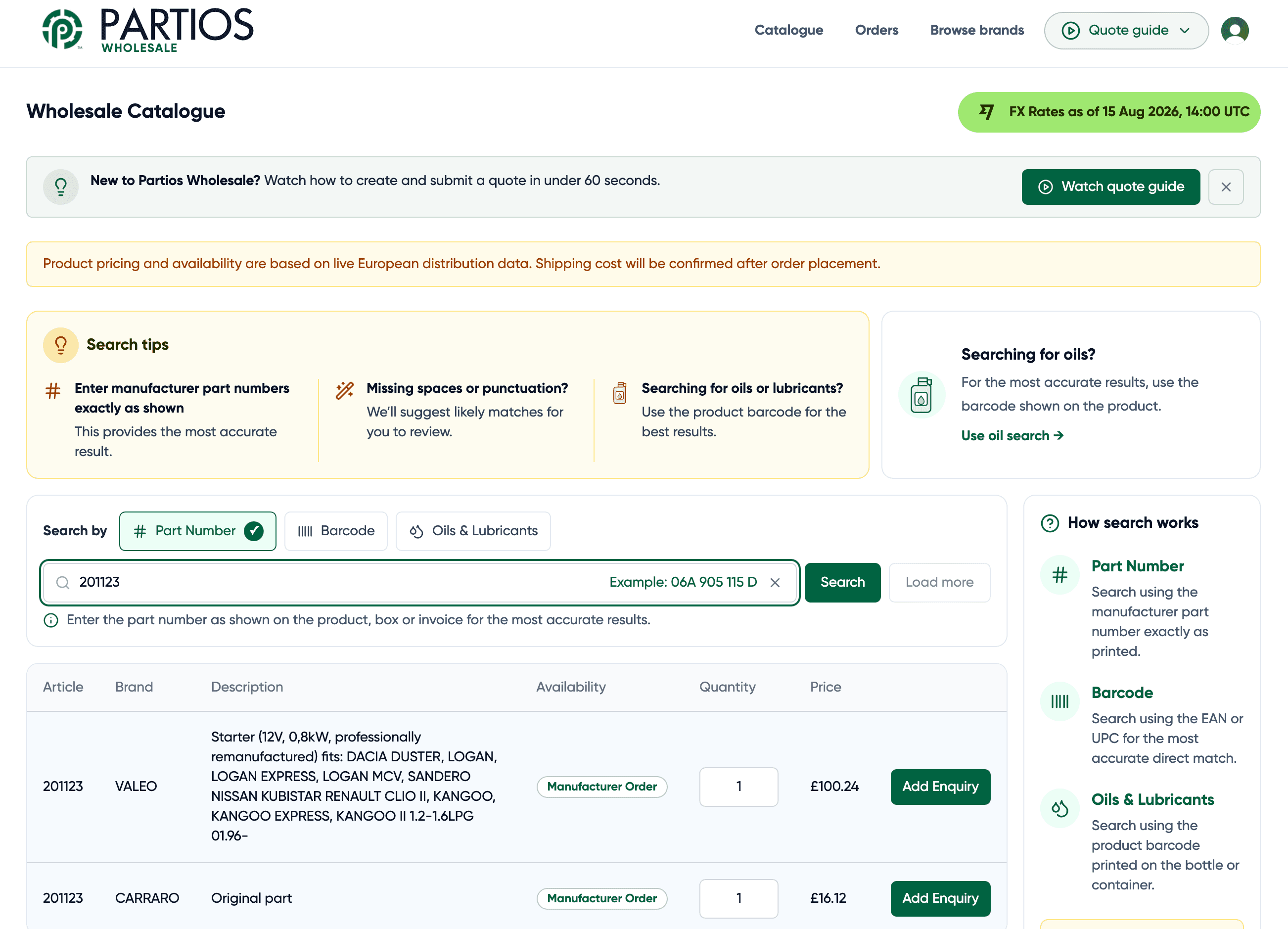Click the £16.12 price

coord(828,898)
